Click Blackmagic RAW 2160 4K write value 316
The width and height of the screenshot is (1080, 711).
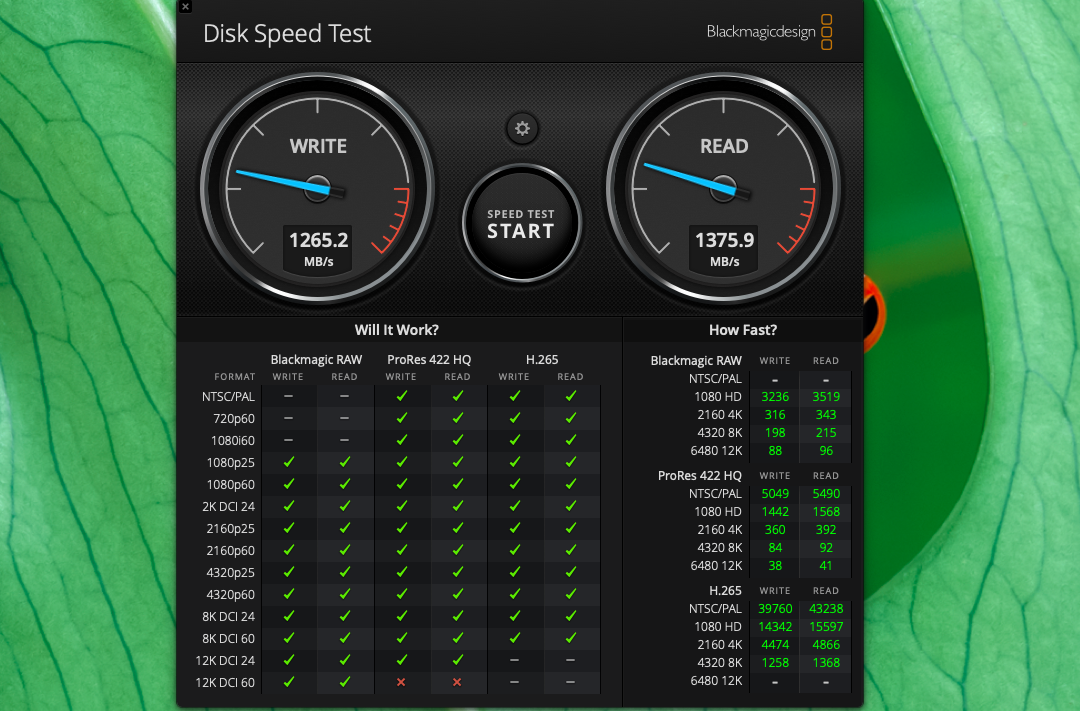click(775, 415)
